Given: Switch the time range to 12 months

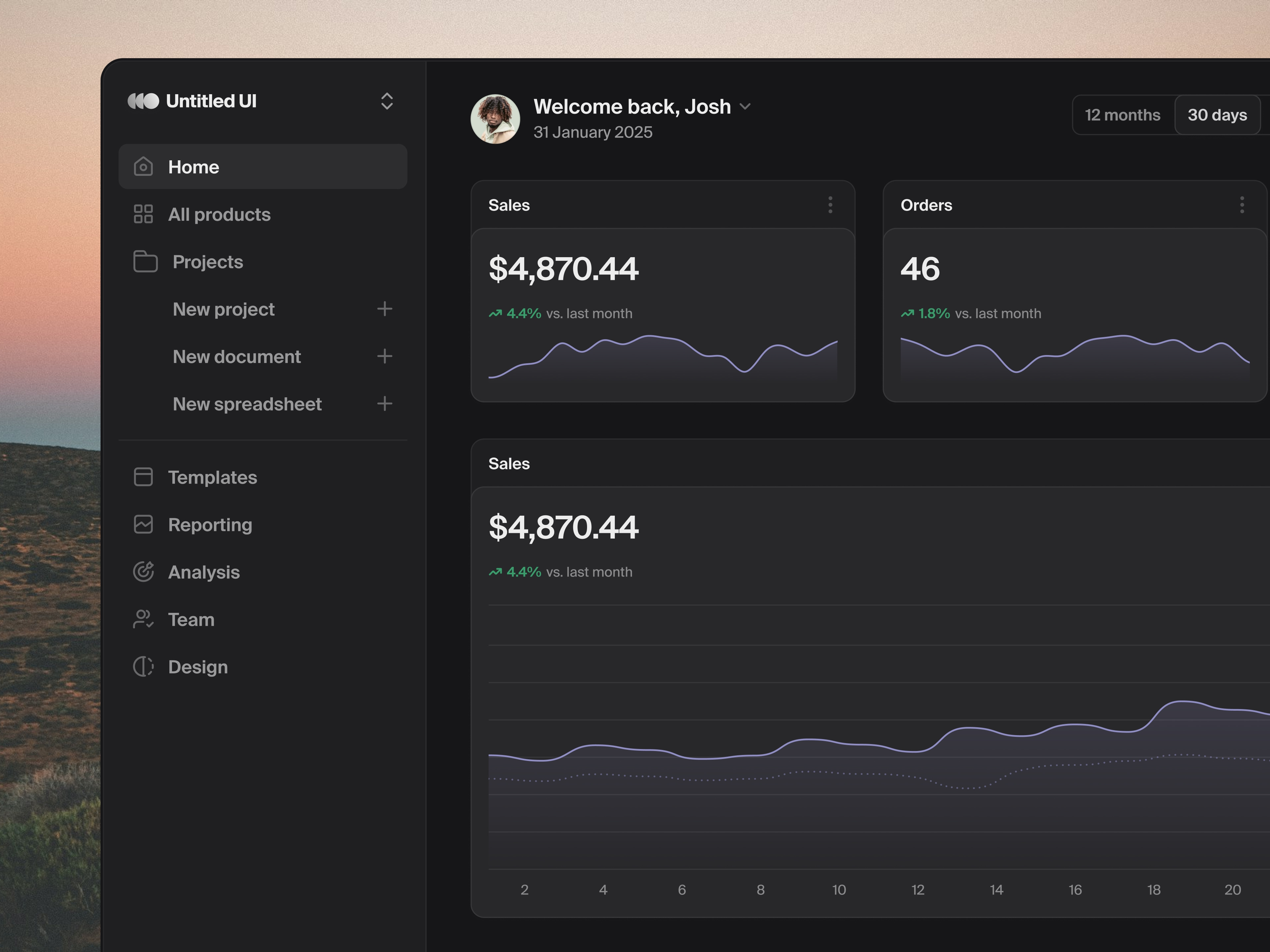Looking at the screenshot, I should pos(1122,115).
